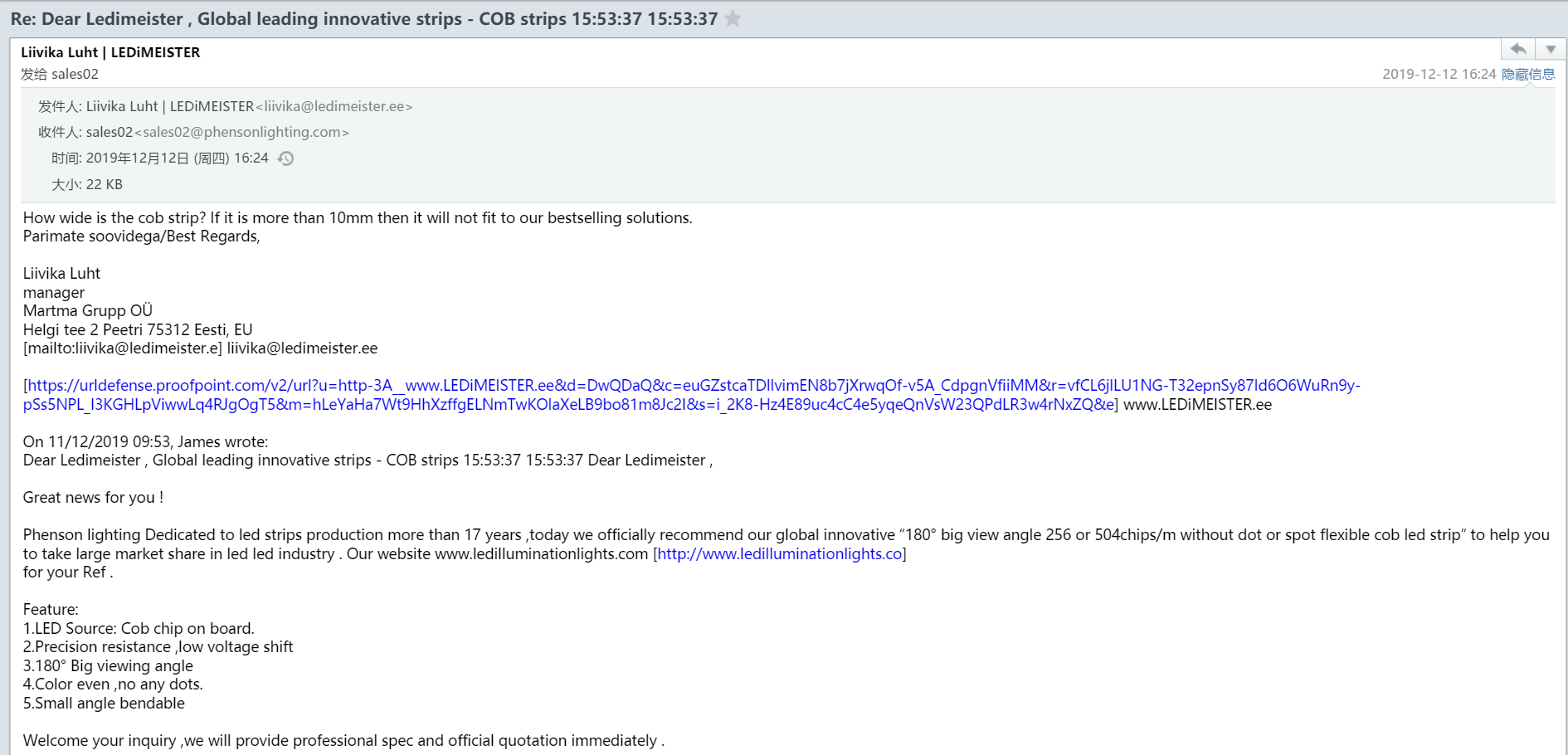1568x755 pixels.
Task: Click the time history clock icon
Action: 286,158
